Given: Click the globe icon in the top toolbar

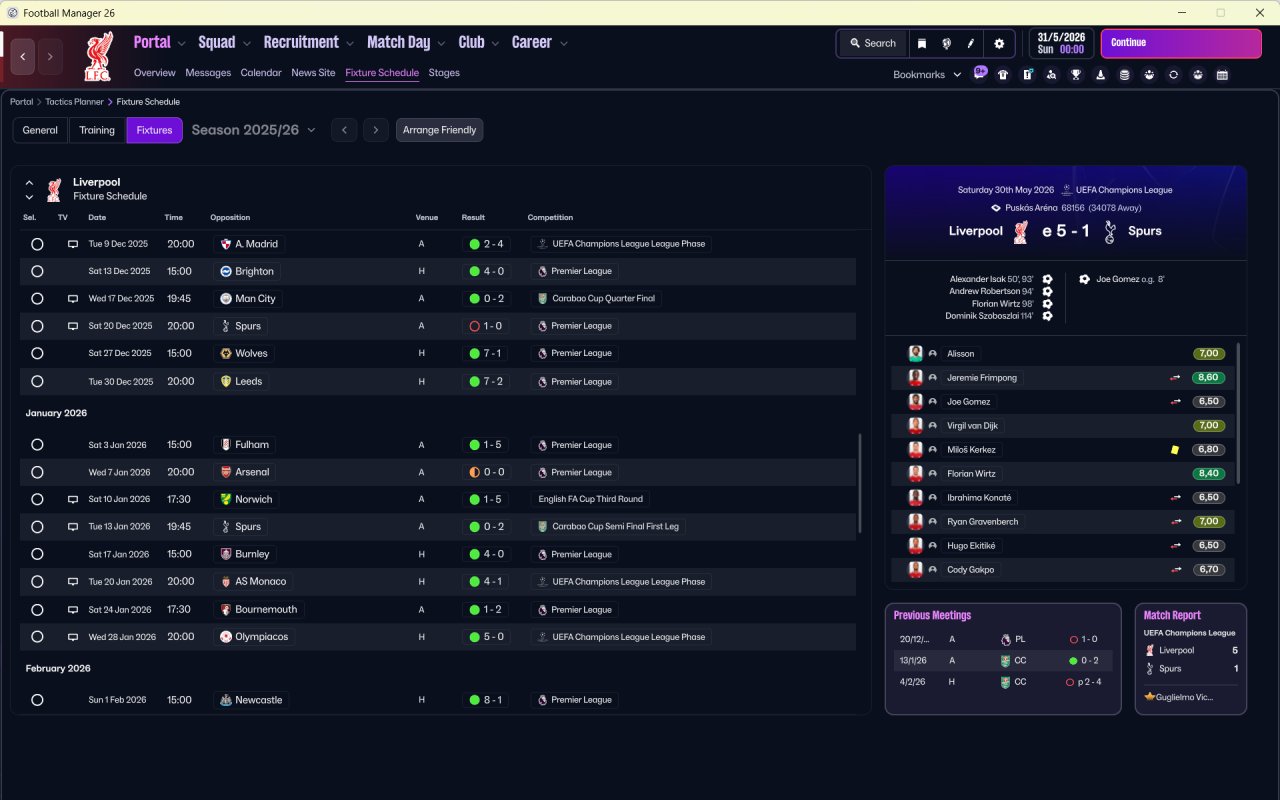Looking at the screenshot, I should tap(946, 43).
